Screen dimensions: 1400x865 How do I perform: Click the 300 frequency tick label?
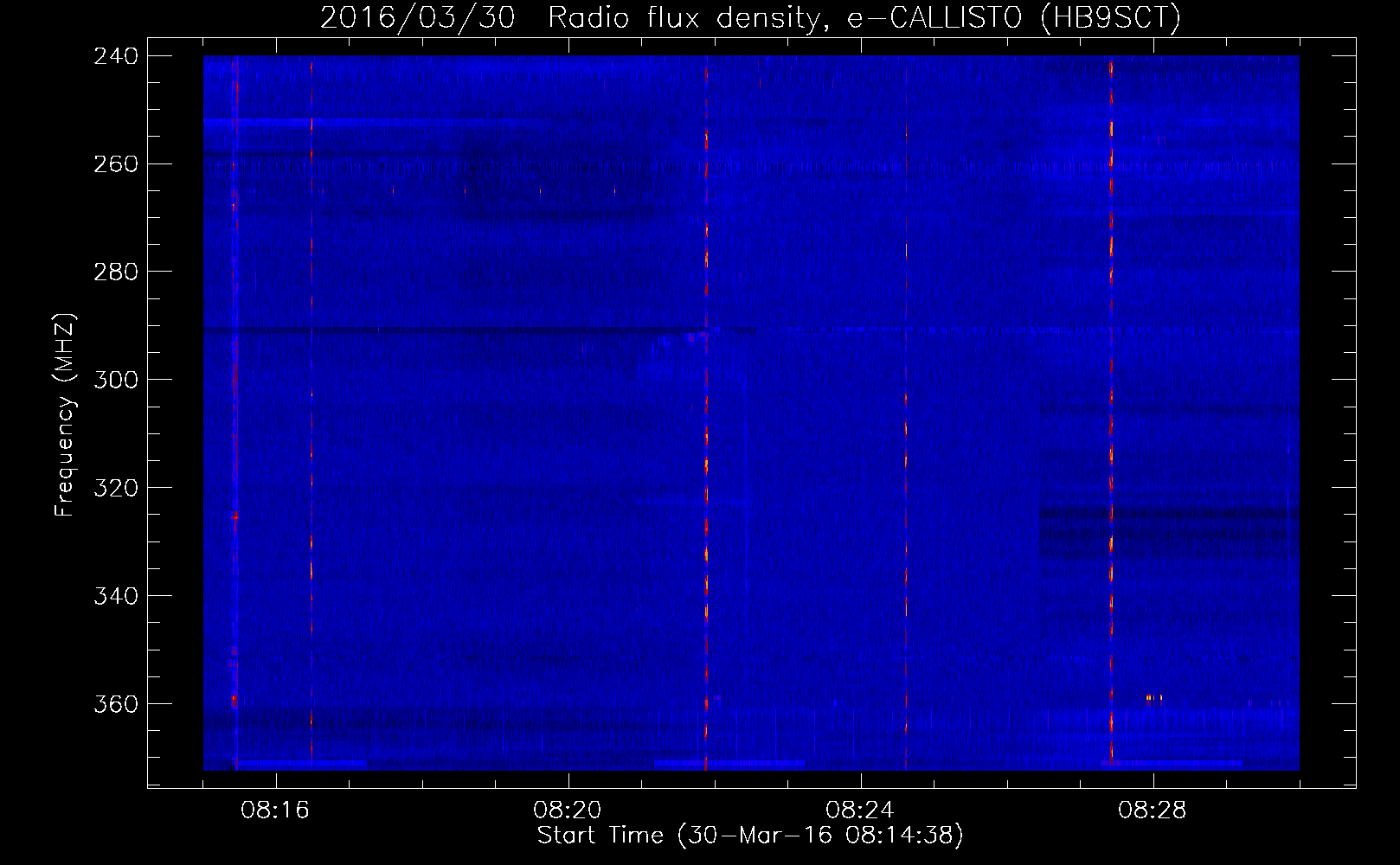point(116,380)
